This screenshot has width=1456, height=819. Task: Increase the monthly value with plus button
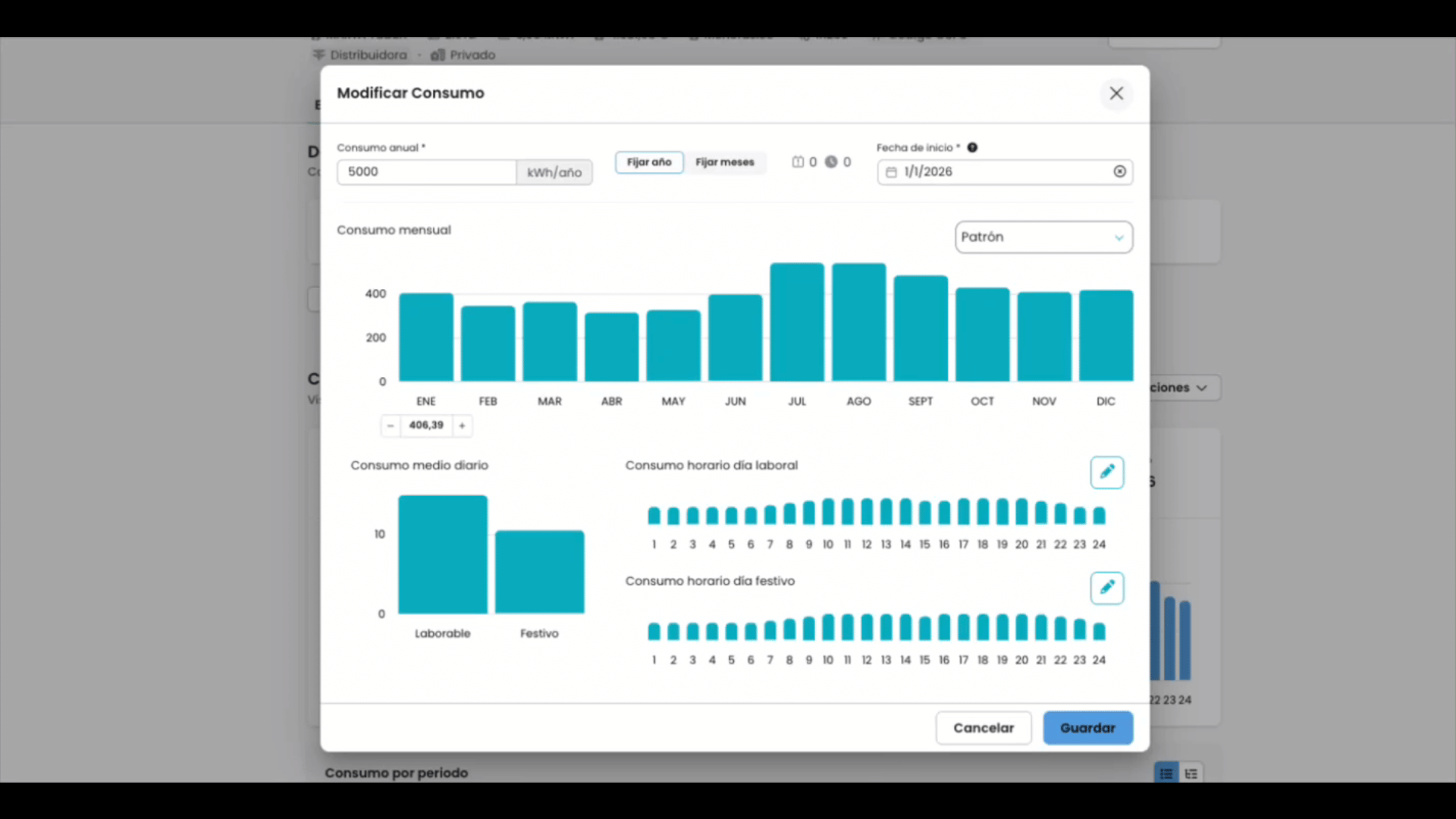tap(462, 425)
